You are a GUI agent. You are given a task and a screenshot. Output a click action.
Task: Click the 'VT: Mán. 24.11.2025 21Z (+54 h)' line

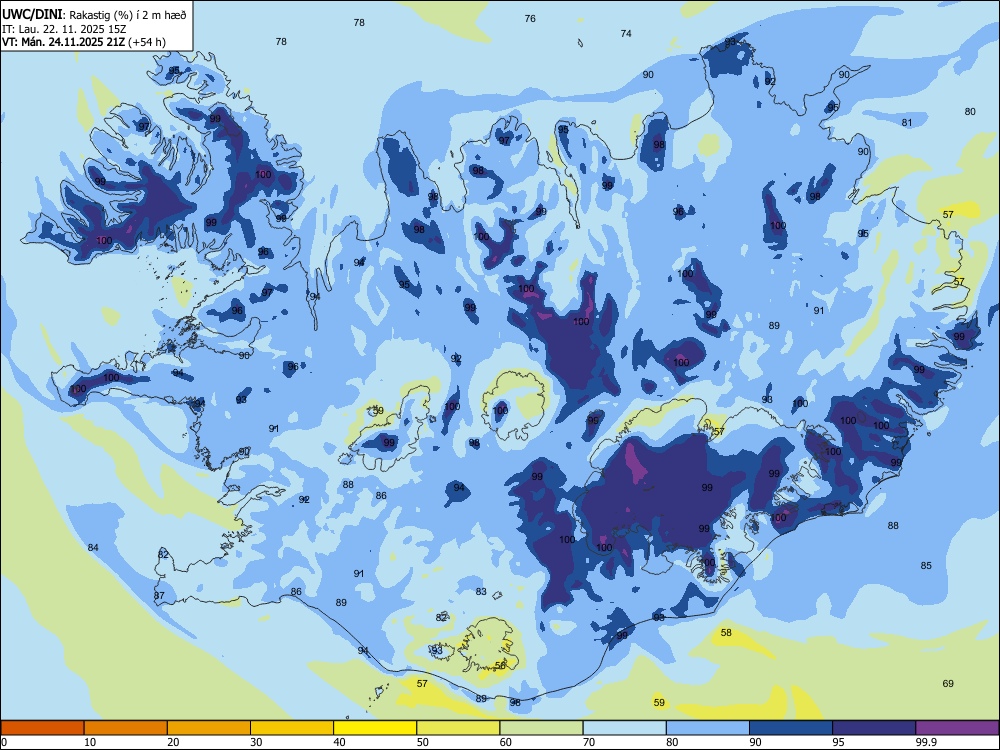84,42
